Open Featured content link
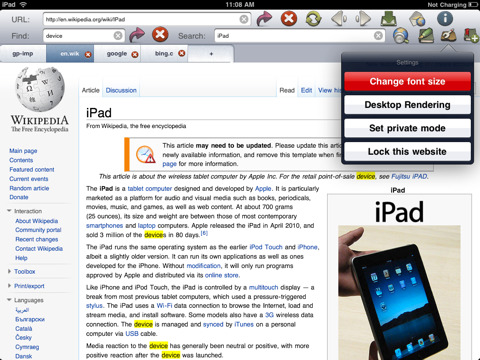The height and width of the screenshot is (360, 480). [32, 169]
